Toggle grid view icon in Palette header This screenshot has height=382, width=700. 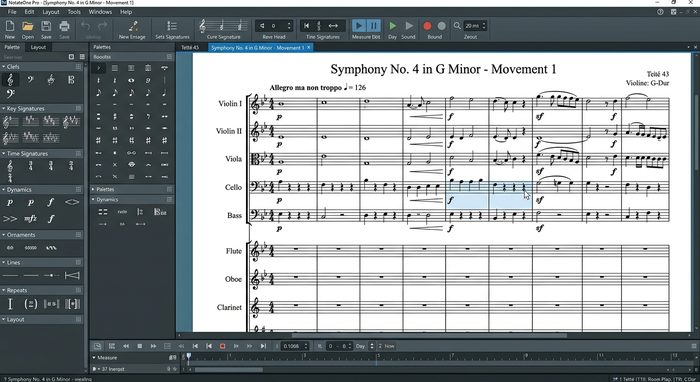pos(71,57)
